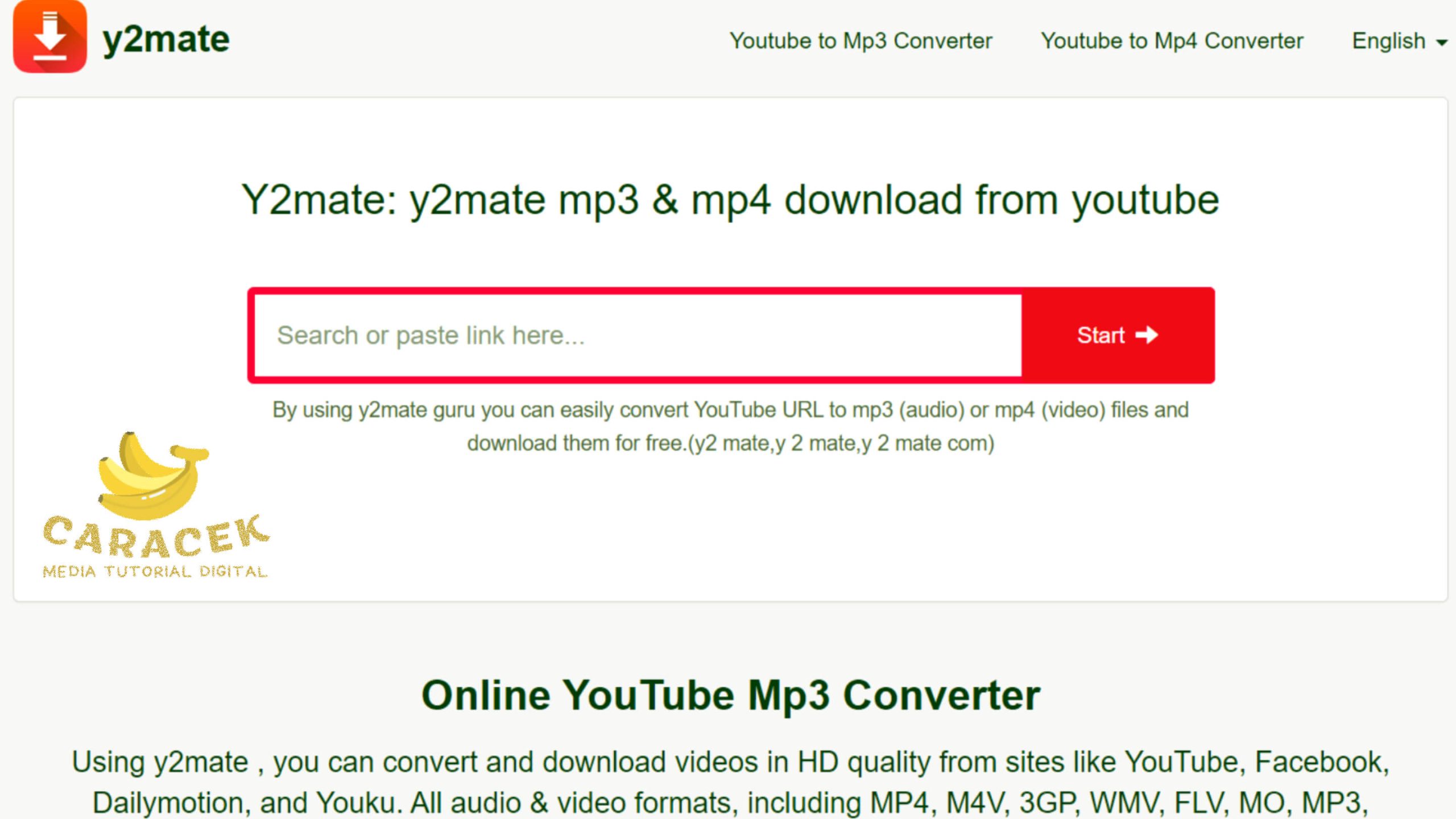This screenshot has width=1456, height=819.
Task: Open Youtube to Mp3 Converter page
Action: pyautogui.click(x=861, y=41)
